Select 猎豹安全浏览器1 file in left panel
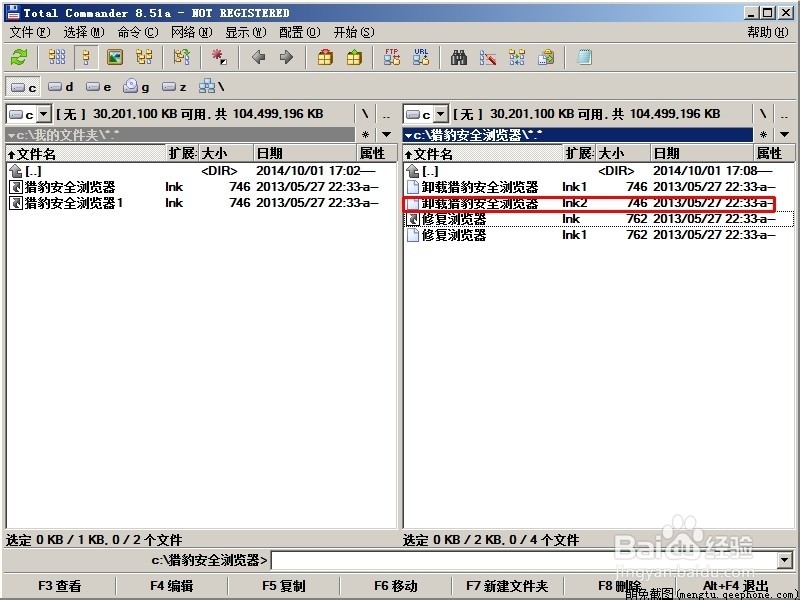This screenshot has width=800, height=600. tap(201, 203)
